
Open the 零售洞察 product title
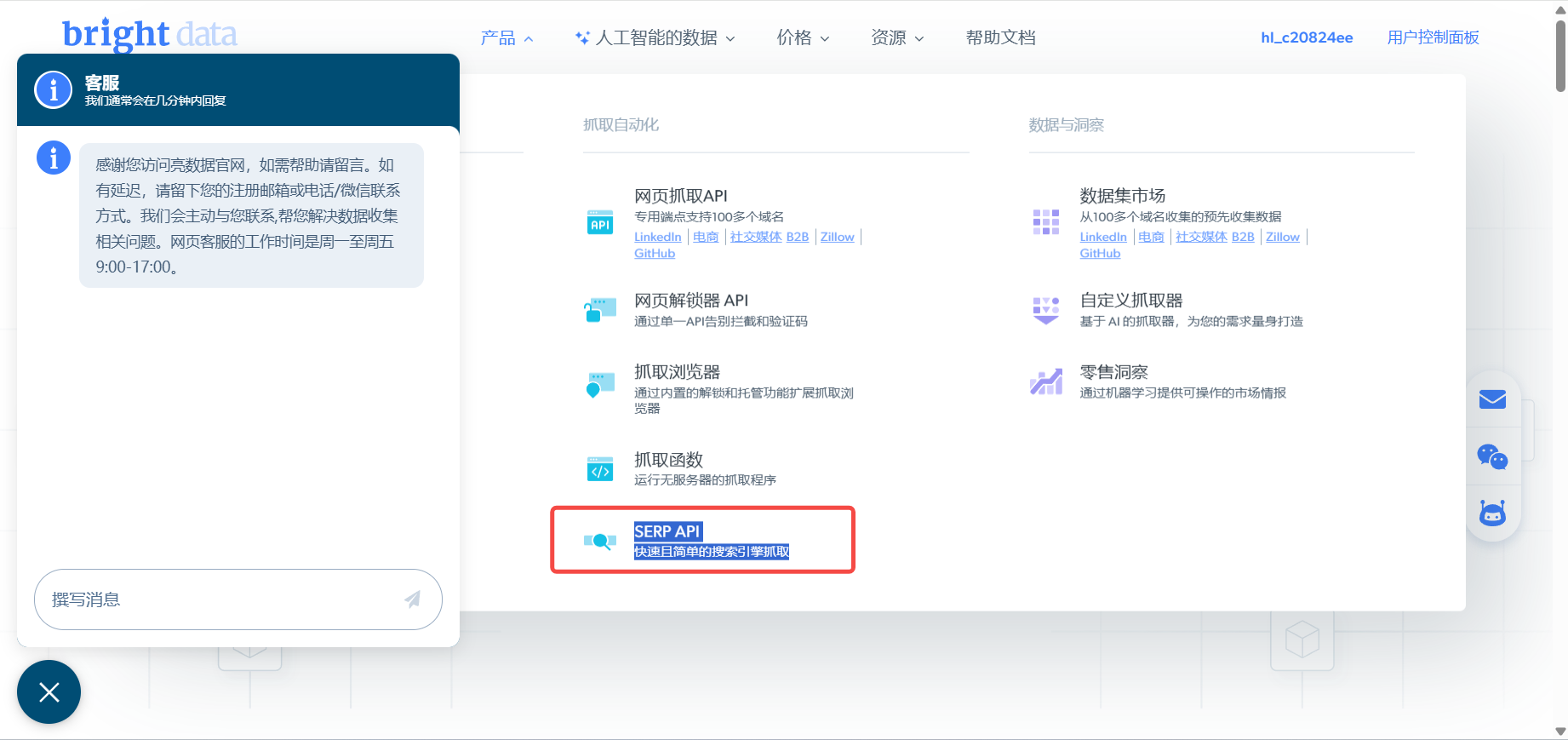[x=1114, y=372]
